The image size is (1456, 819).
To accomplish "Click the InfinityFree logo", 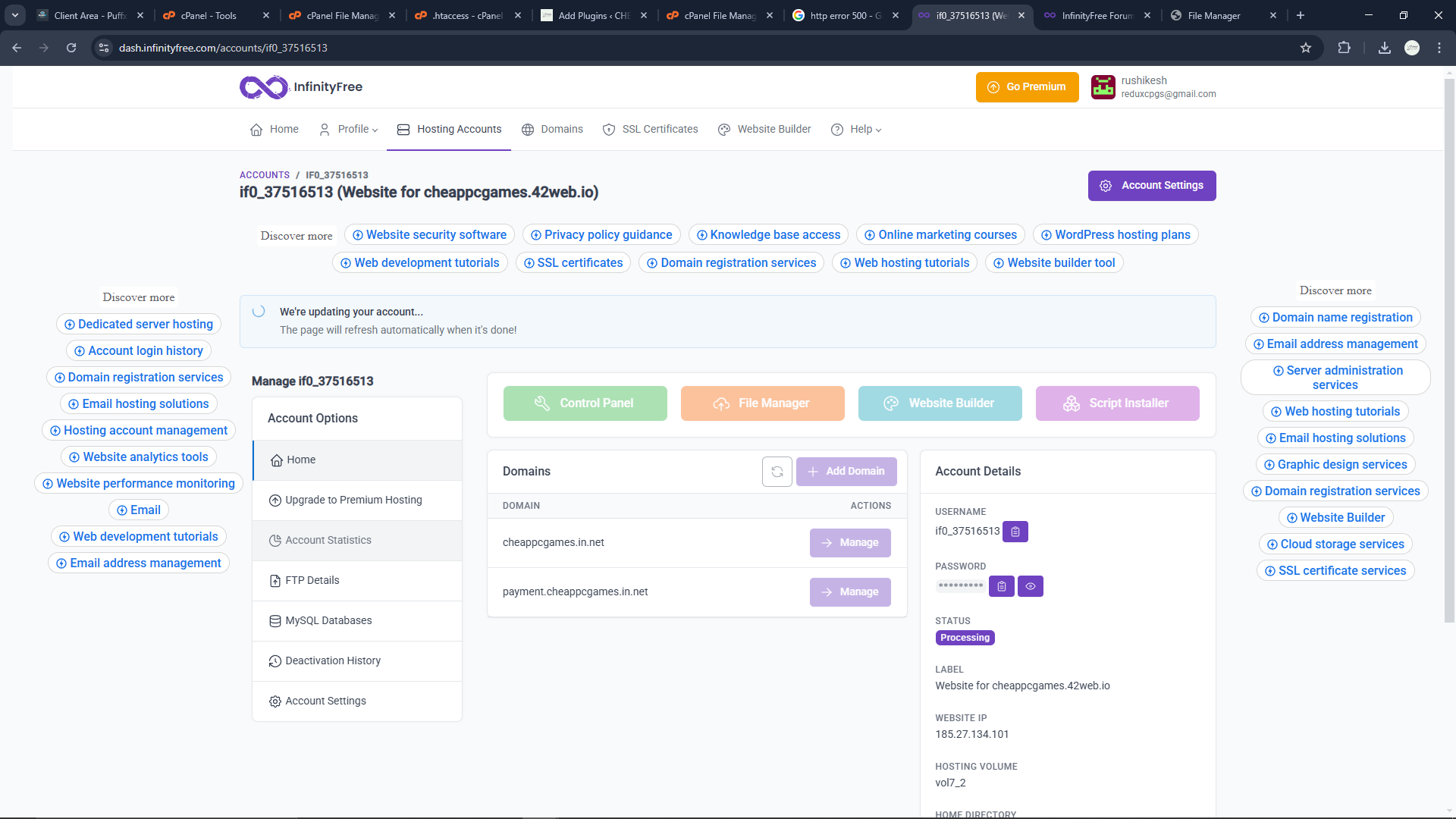I will [x=301, y=87].
